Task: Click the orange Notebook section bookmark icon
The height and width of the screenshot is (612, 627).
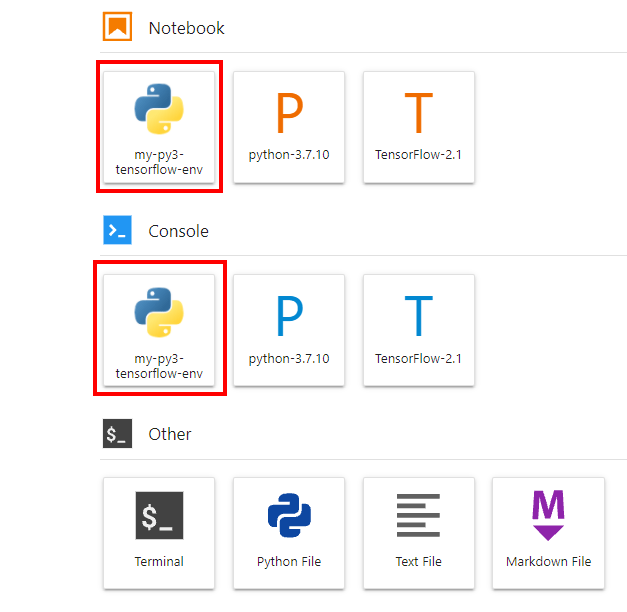Action: click(x=117, y=26)
